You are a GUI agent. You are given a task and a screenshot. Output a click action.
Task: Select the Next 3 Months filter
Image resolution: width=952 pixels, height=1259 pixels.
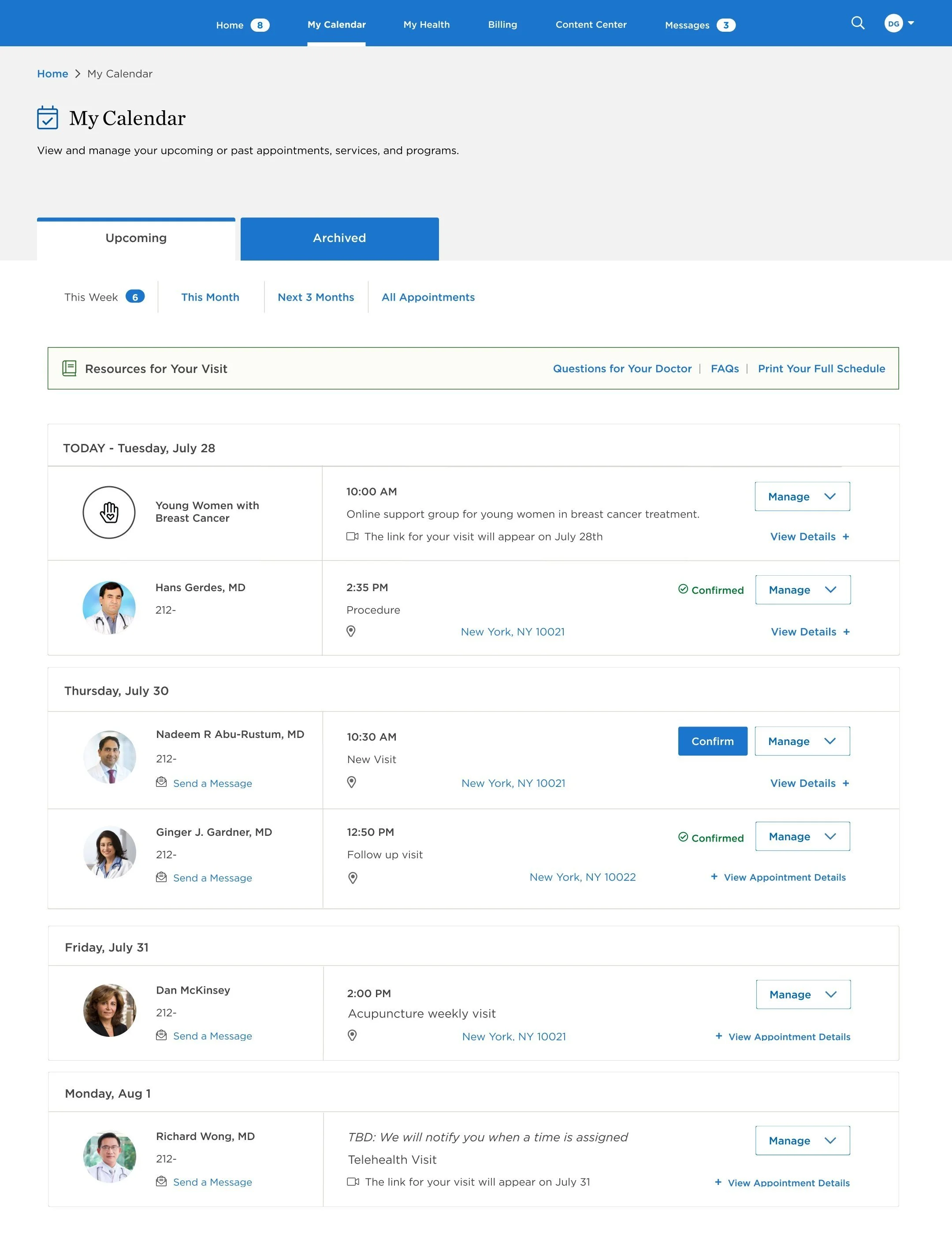tap(316, 297)
